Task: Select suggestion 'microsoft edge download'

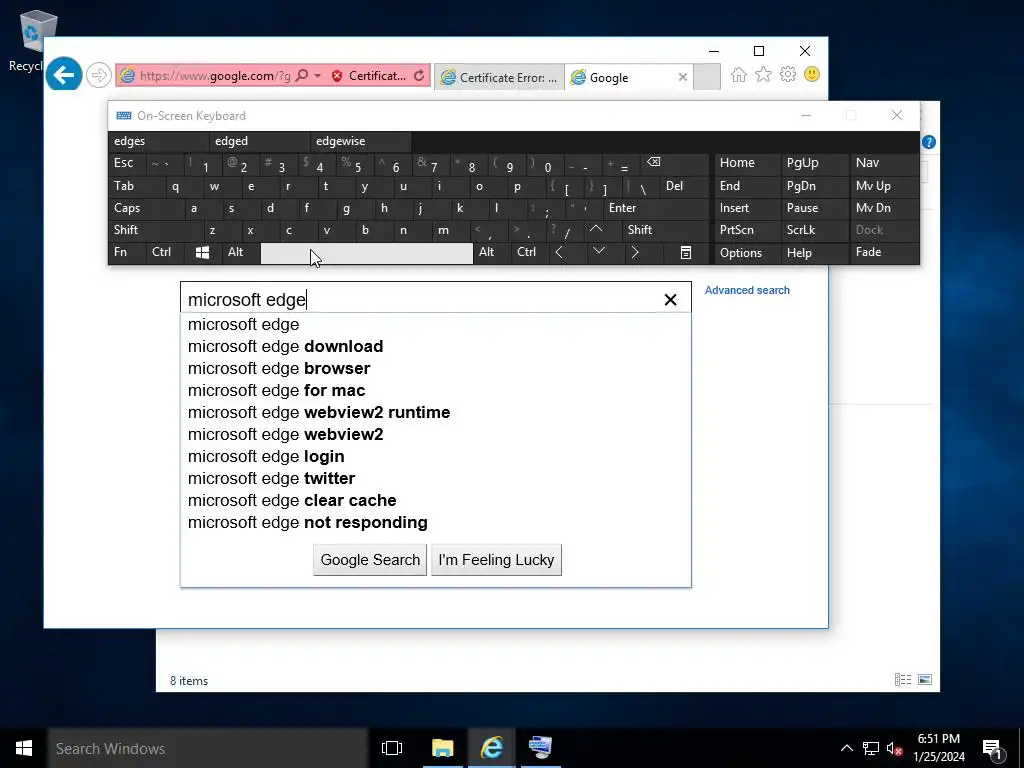Action: (x=436, y=347)
